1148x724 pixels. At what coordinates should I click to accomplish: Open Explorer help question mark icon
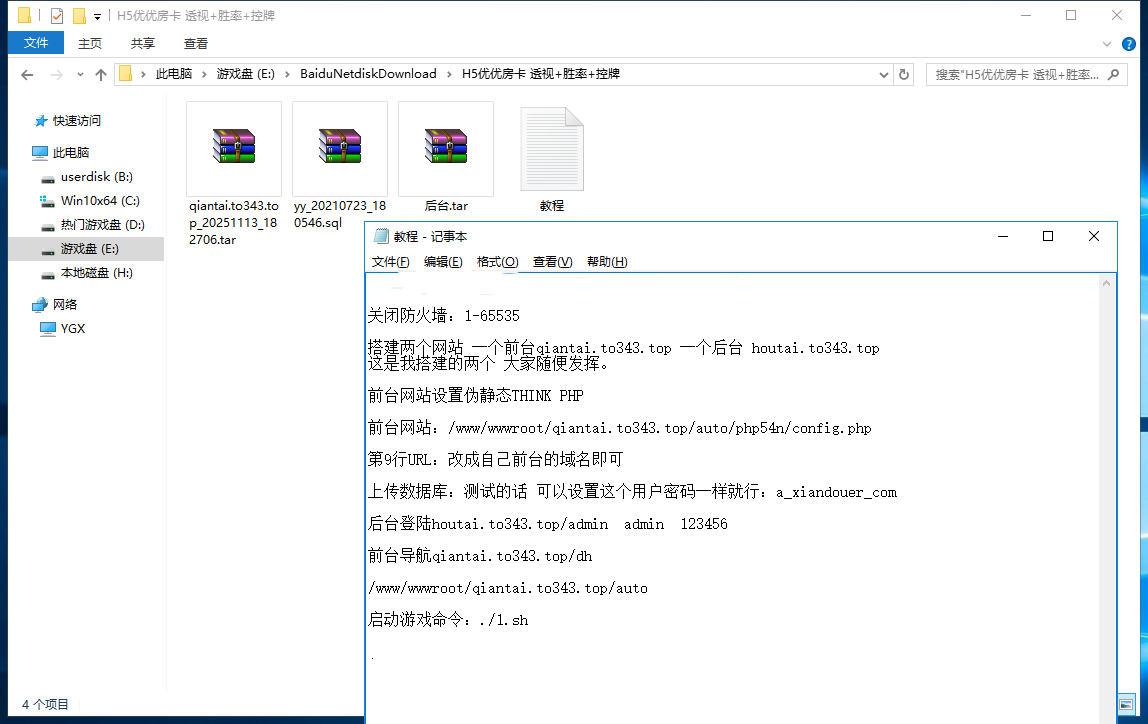(x=1129, y=44)
